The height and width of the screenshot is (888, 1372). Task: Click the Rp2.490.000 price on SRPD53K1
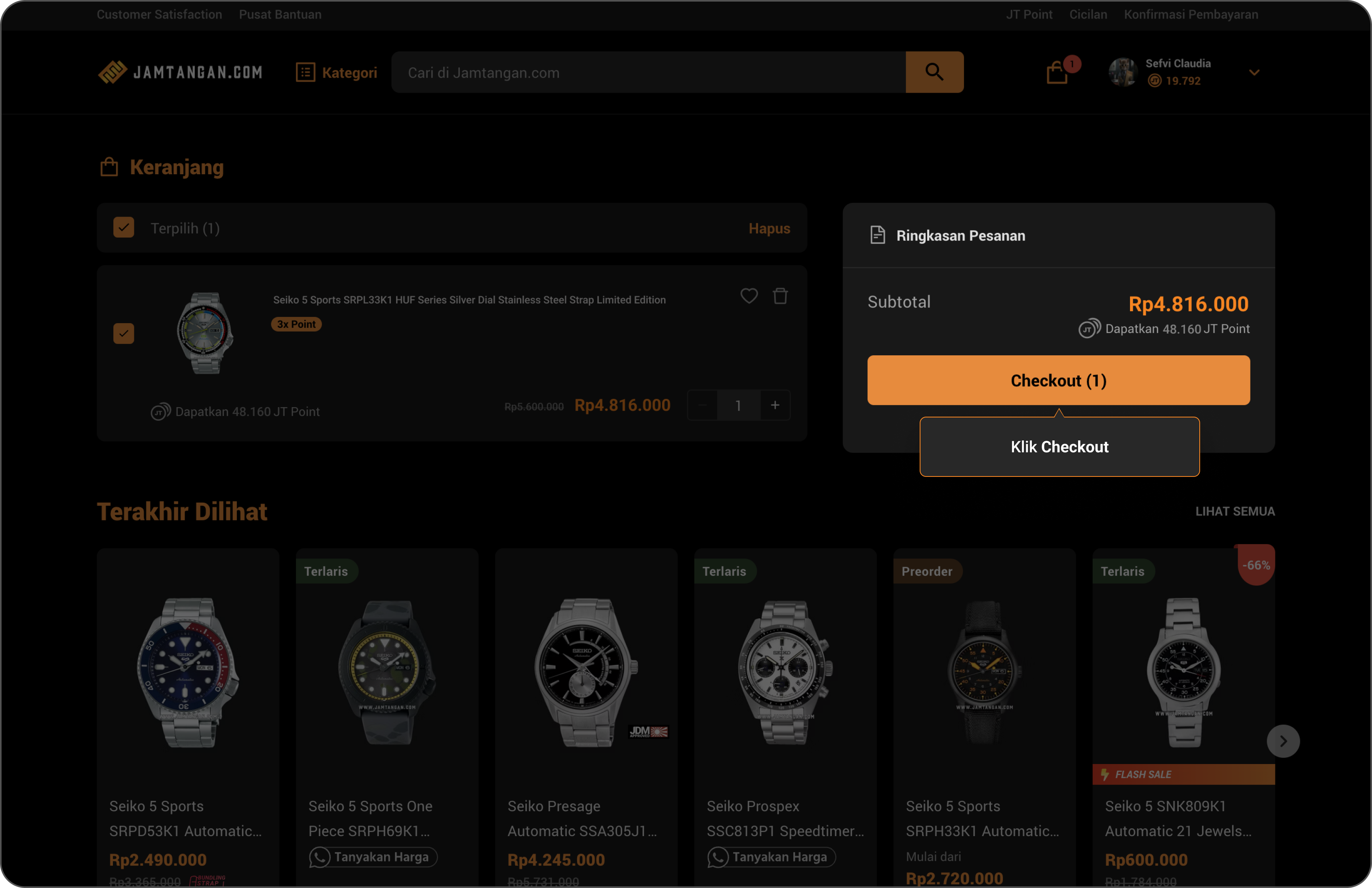pos(158,860)
